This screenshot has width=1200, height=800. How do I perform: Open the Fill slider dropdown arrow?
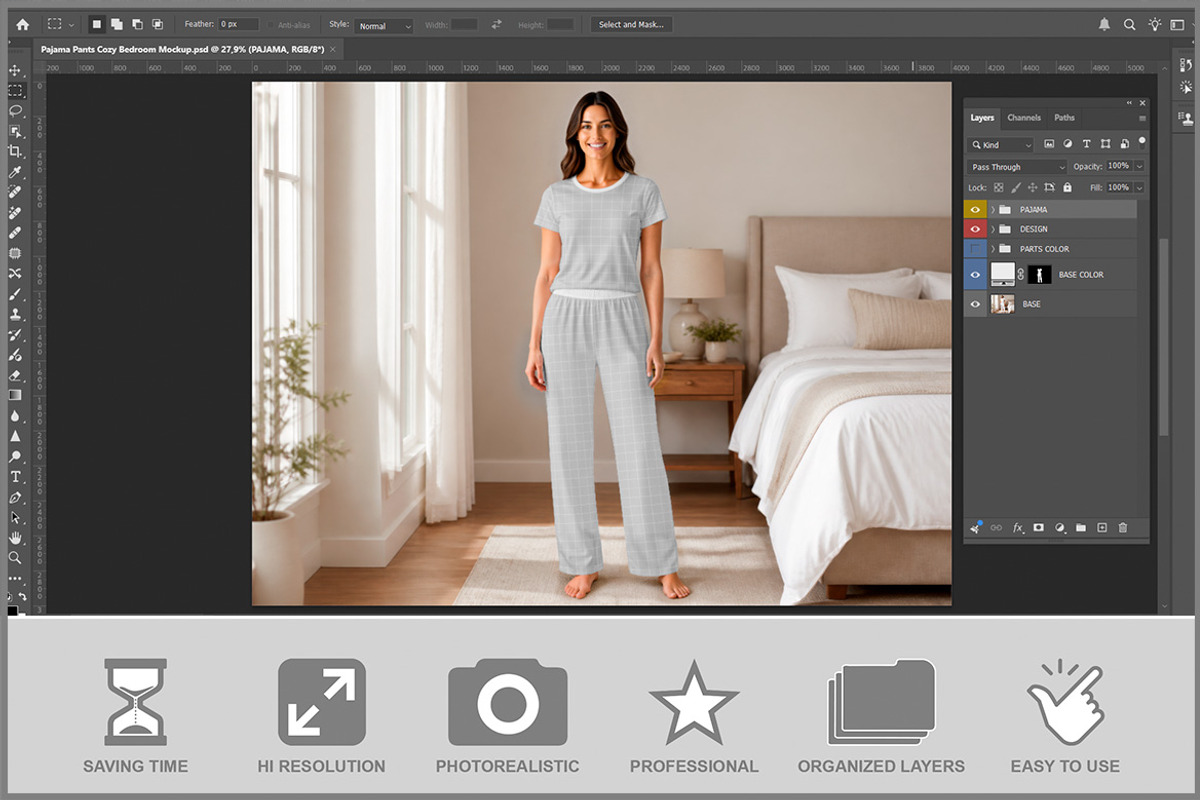pyautogui.click(x=1139, y=187)
